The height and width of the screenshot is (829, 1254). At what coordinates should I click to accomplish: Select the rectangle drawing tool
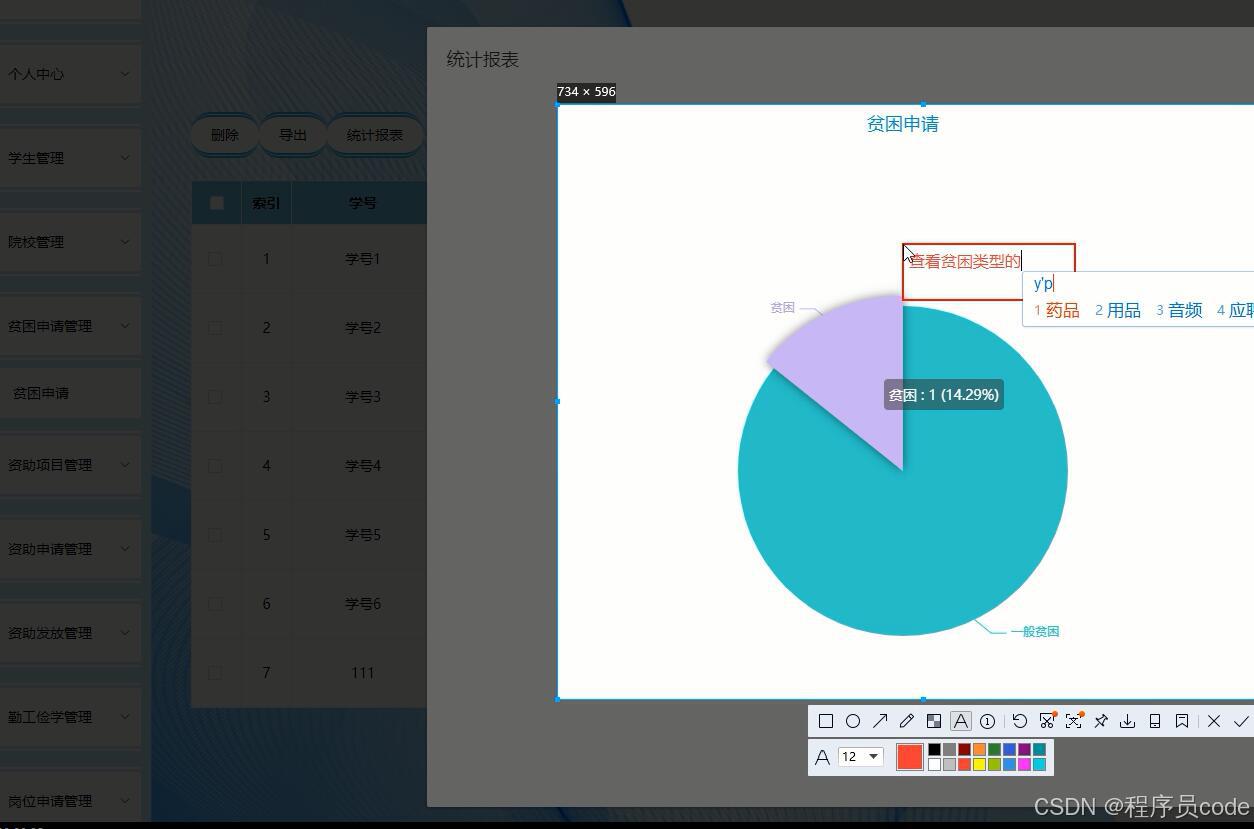[826, 721]
